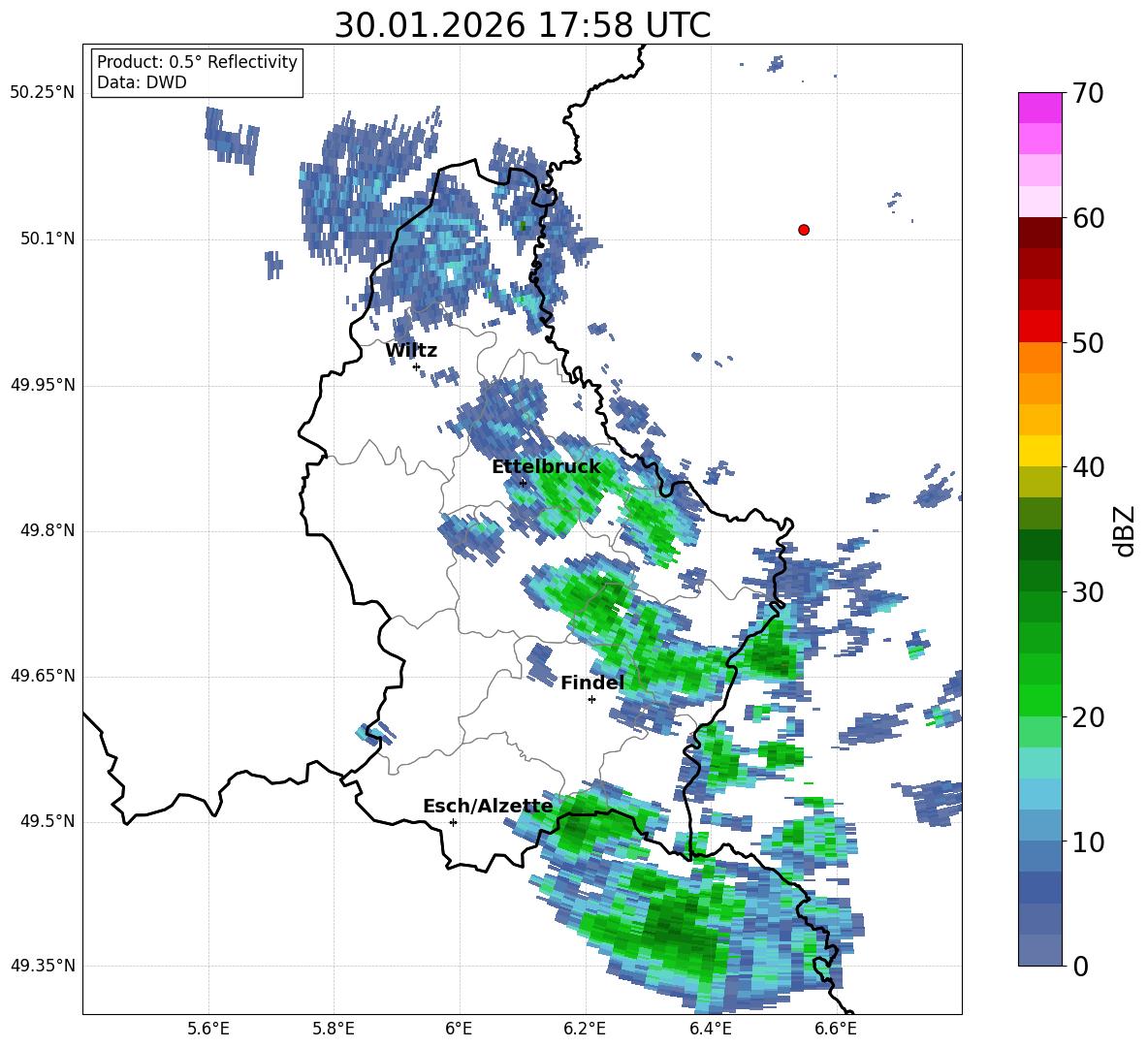Click the 70 value on colorbar
Viewport: 1148px width, 1048px height.
pos(1089,94)
